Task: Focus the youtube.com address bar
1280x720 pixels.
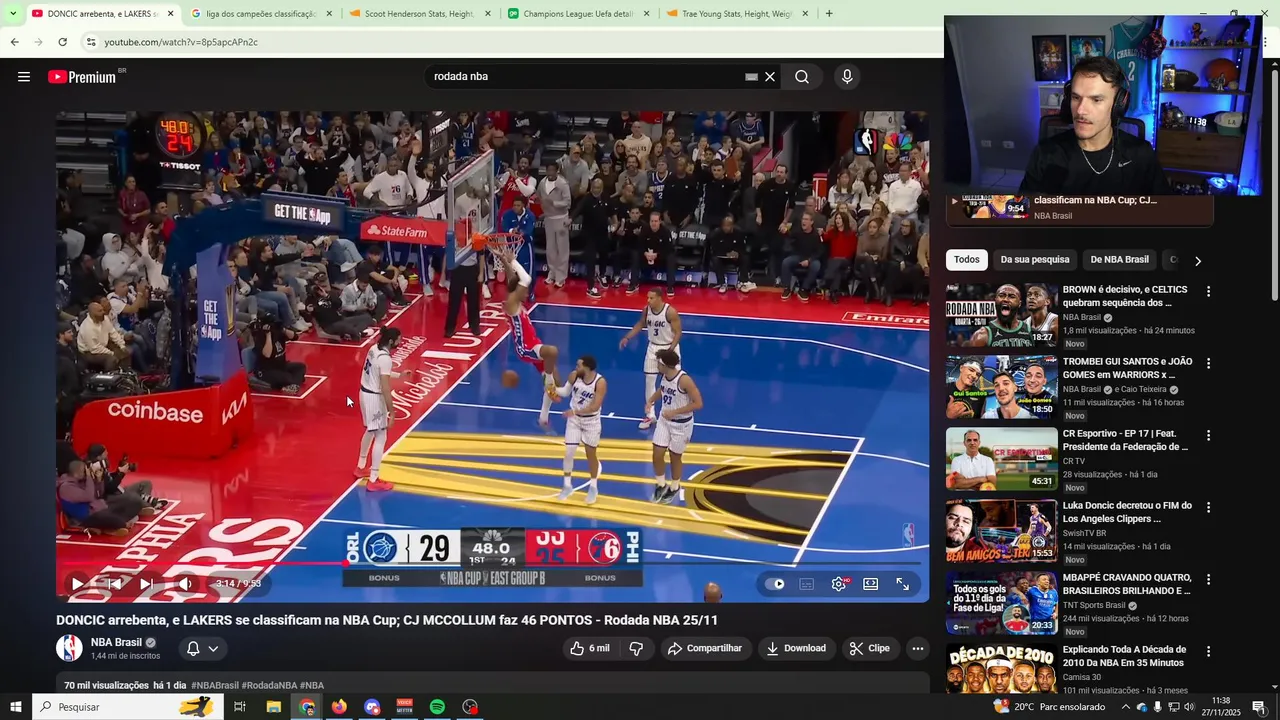Action: coord(181,42)
